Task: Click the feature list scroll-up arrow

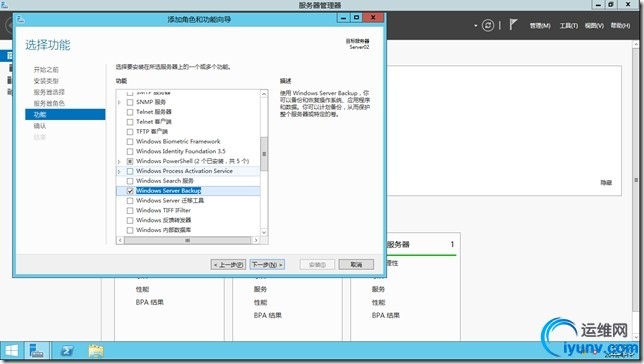Action: coord(264,94)
